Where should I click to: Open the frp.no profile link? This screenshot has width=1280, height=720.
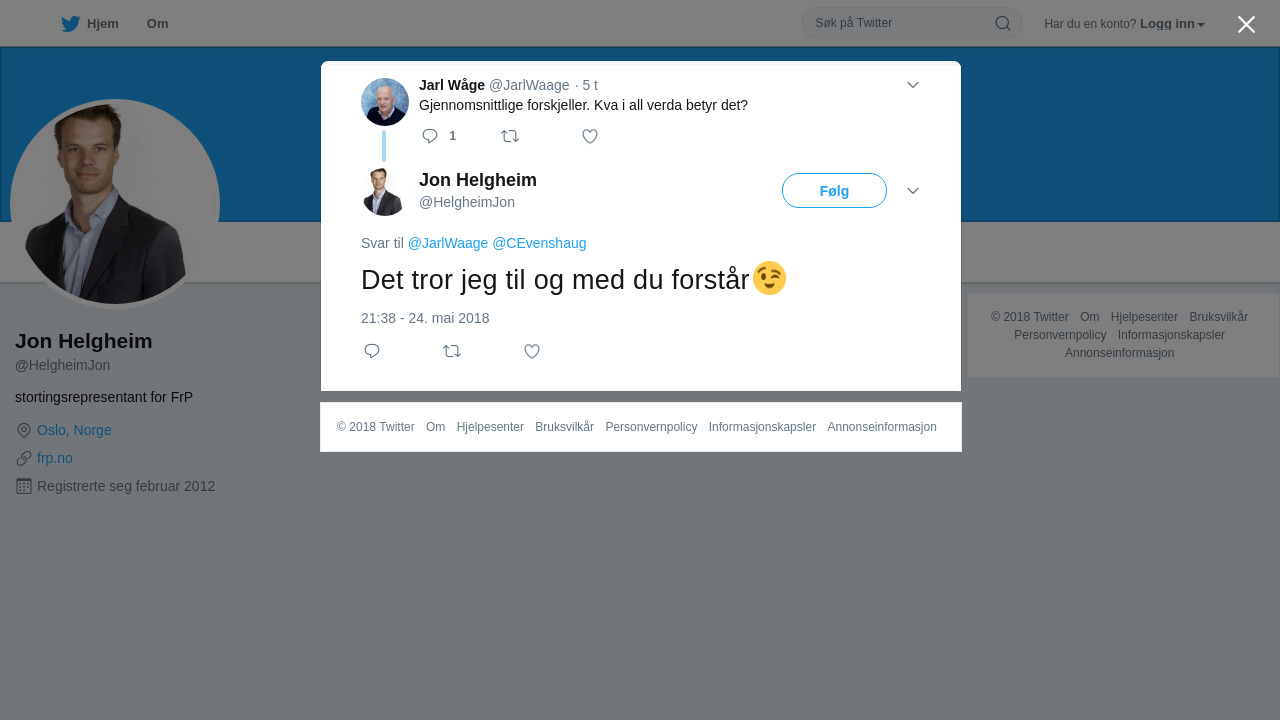pyautogui.click(x=55, y=458)
